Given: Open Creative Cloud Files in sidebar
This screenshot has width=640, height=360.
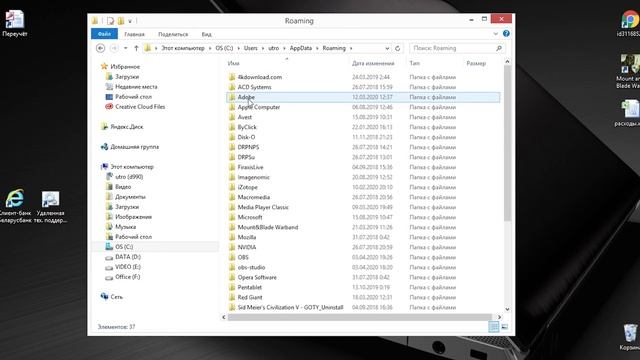Looking at the screenshot, I should click(140, 107).
